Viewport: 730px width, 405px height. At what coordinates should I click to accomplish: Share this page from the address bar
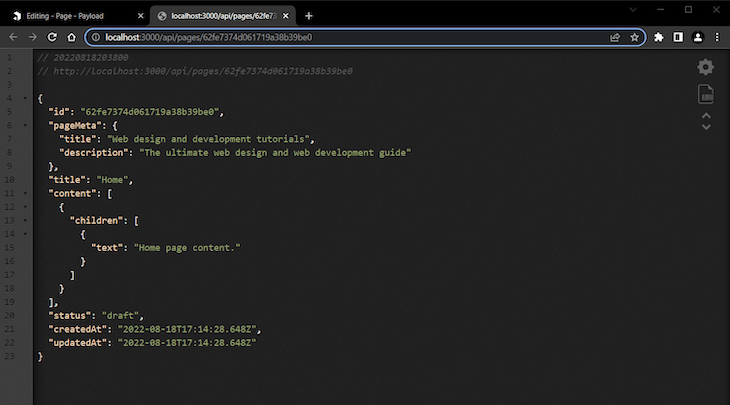click(615, 37)
